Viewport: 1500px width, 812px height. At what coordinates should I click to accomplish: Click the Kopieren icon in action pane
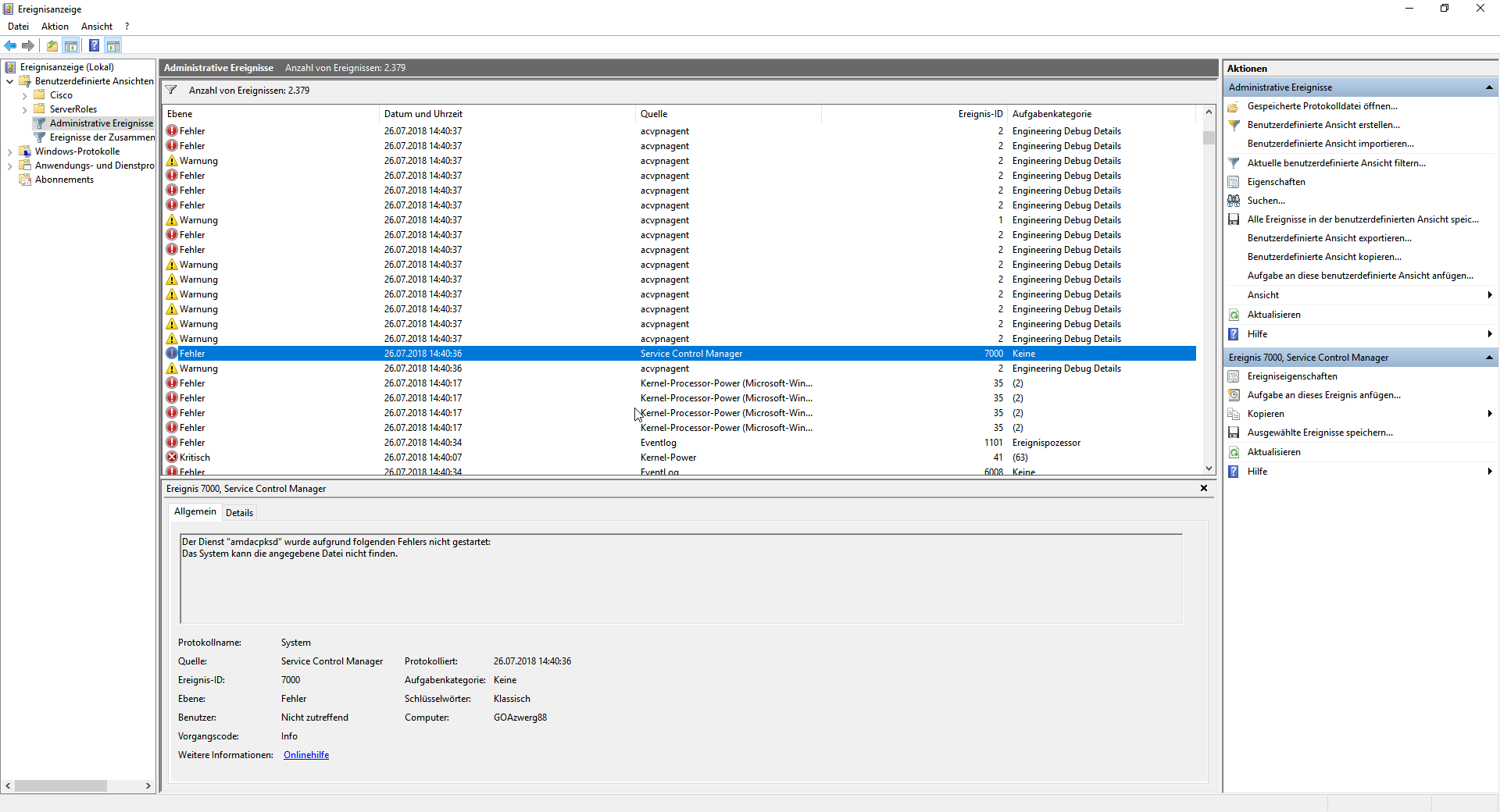1234,414
